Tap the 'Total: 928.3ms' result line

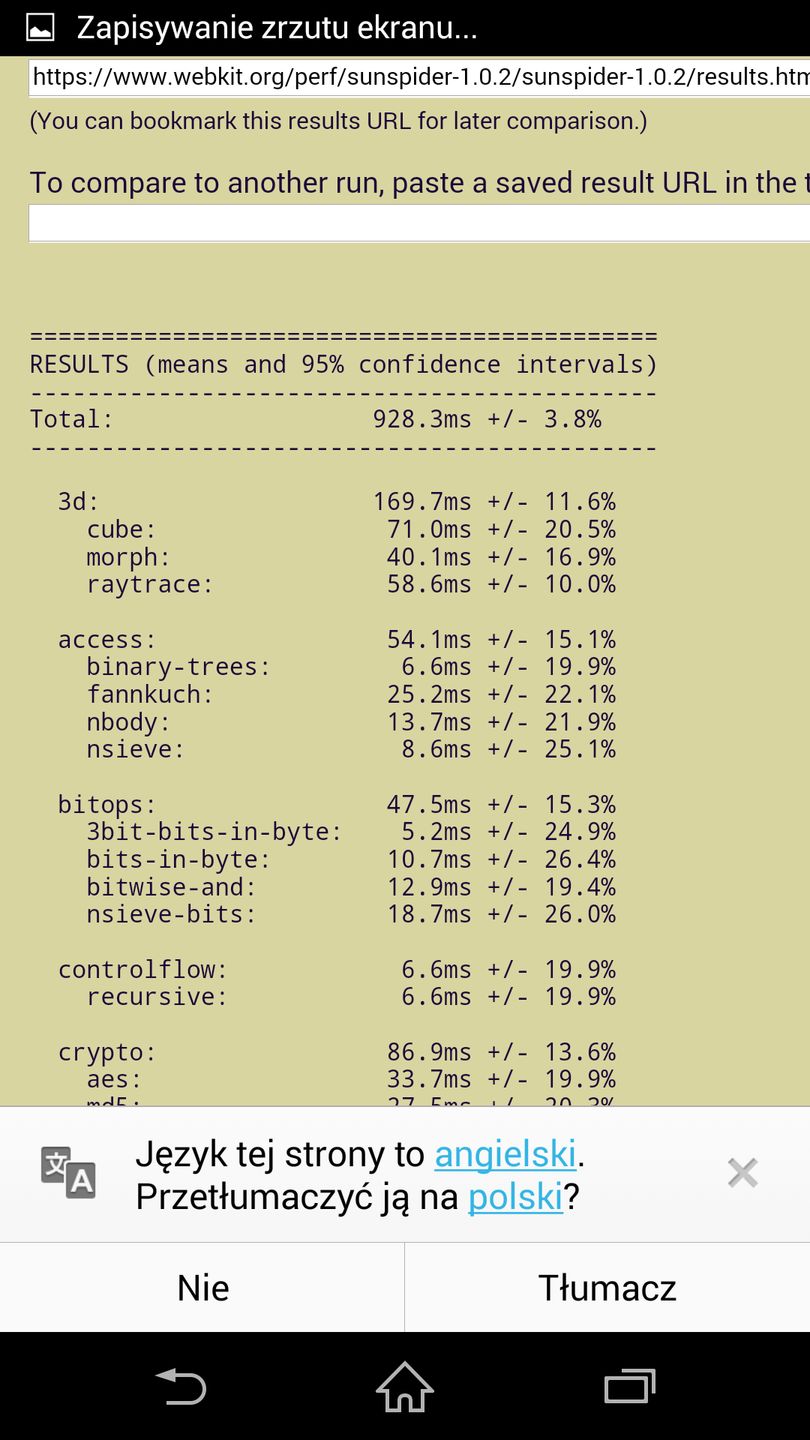tap(316, 419)
